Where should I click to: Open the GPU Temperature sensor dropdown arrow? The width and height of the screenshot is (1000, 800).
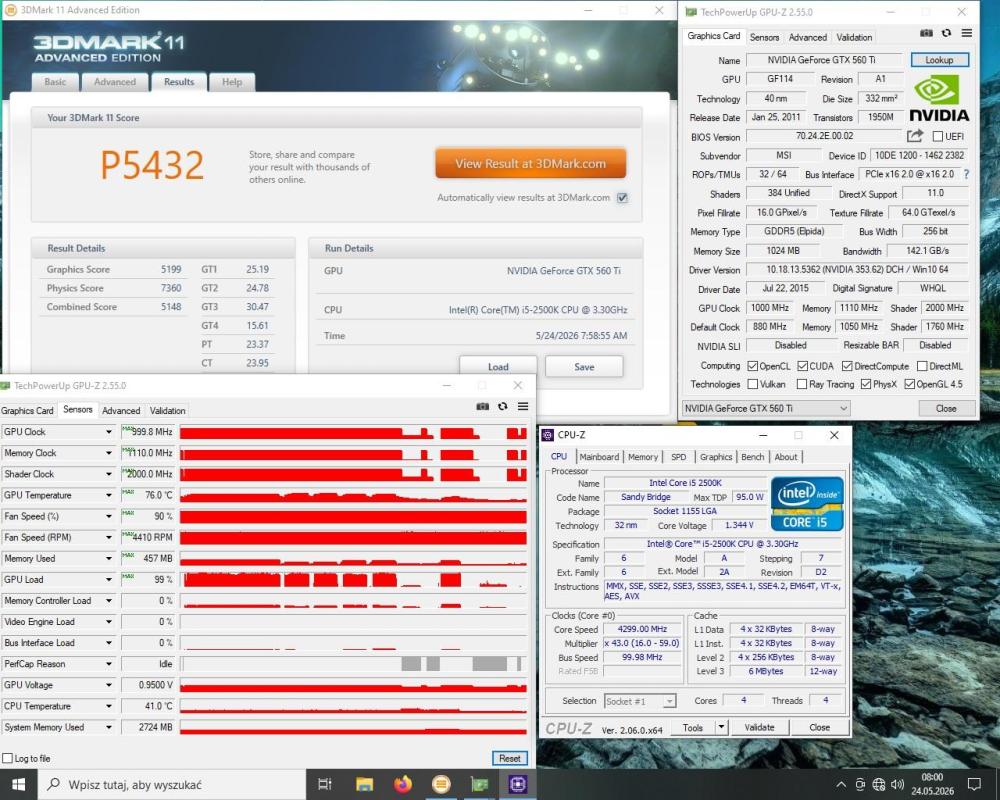tap(109, 495)
